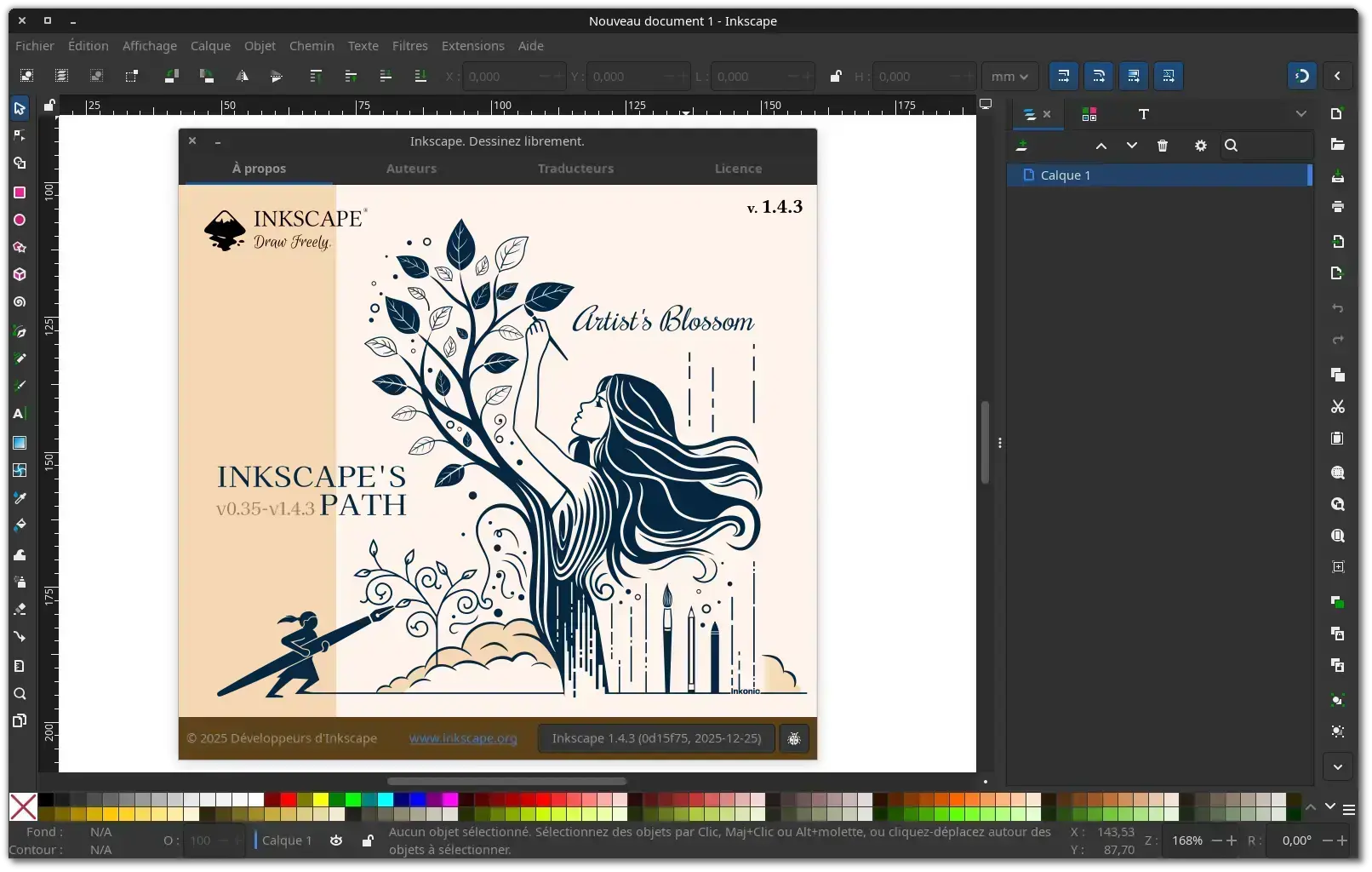Screen dimensions: 1372x872
Task: Select the Node editing tool
Action: 20,135
